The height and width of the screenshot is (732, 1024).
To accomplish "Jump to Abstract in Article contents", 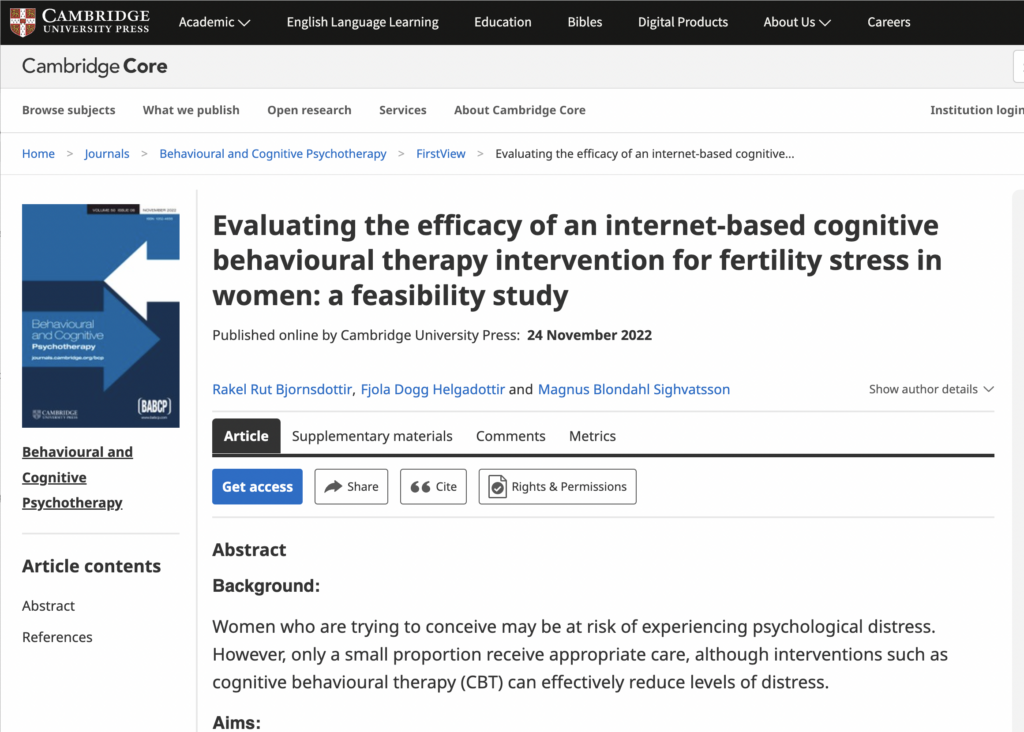I will click(x=48, y=606).
